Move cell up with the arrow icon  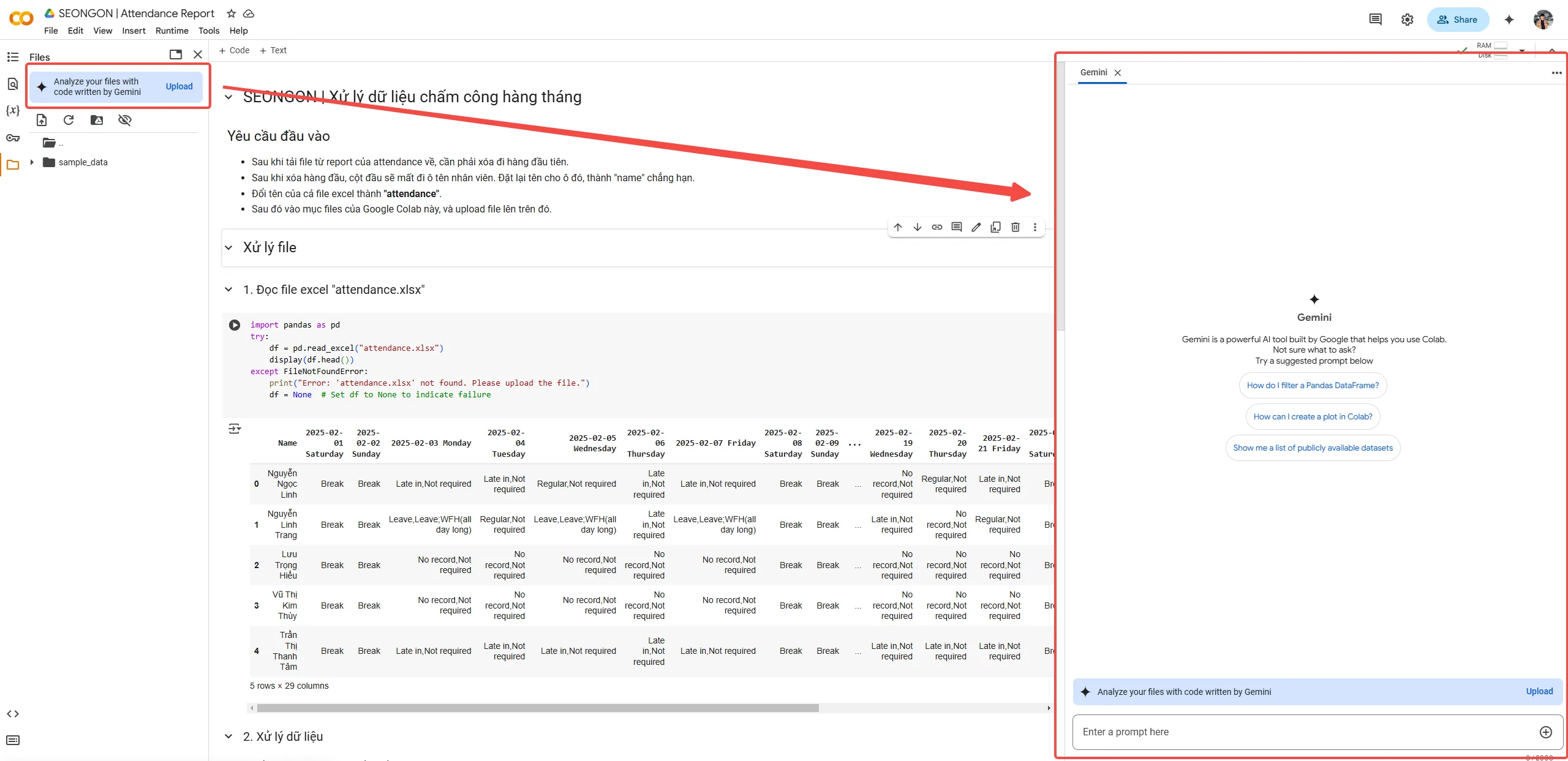click(898, 227)
